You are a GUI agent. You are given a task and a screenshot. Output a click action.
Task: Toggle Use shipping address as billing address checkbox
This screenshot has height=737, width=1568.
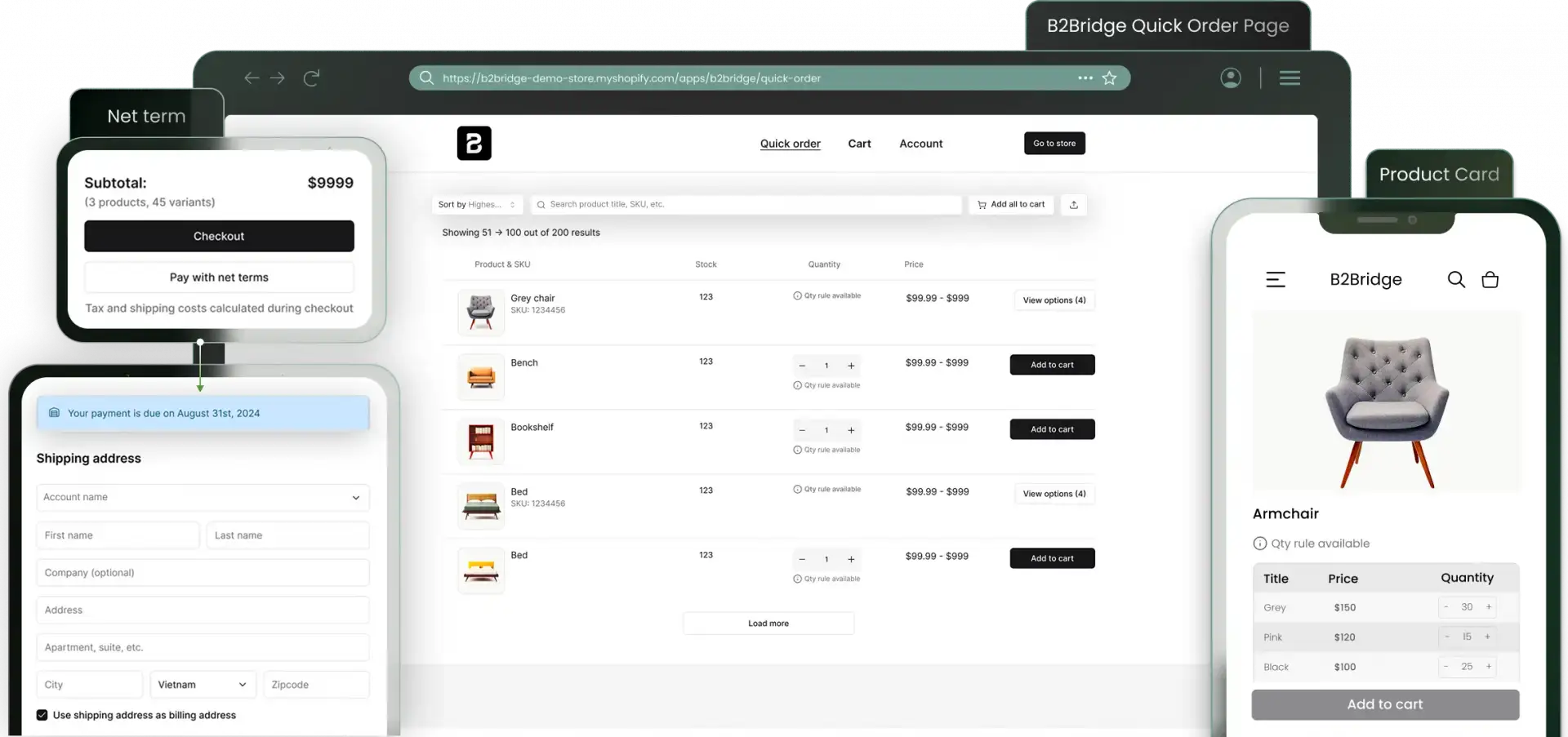tap(42, 715)
